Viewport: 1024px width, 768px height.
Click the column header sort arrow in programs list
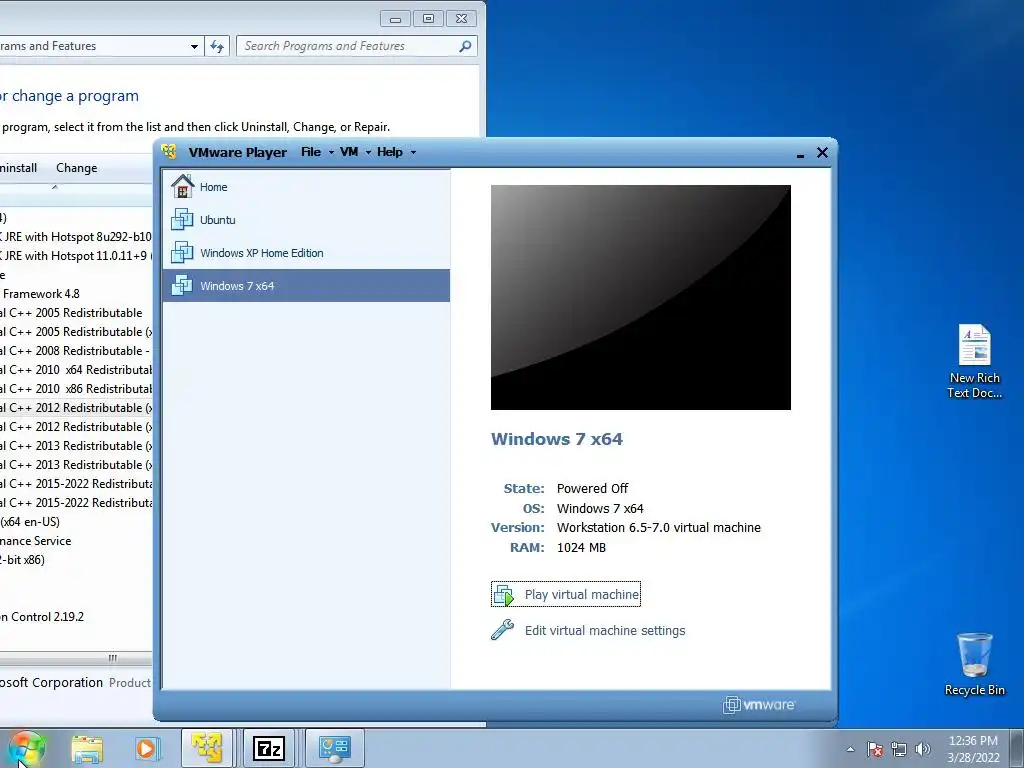click(55, 187)
